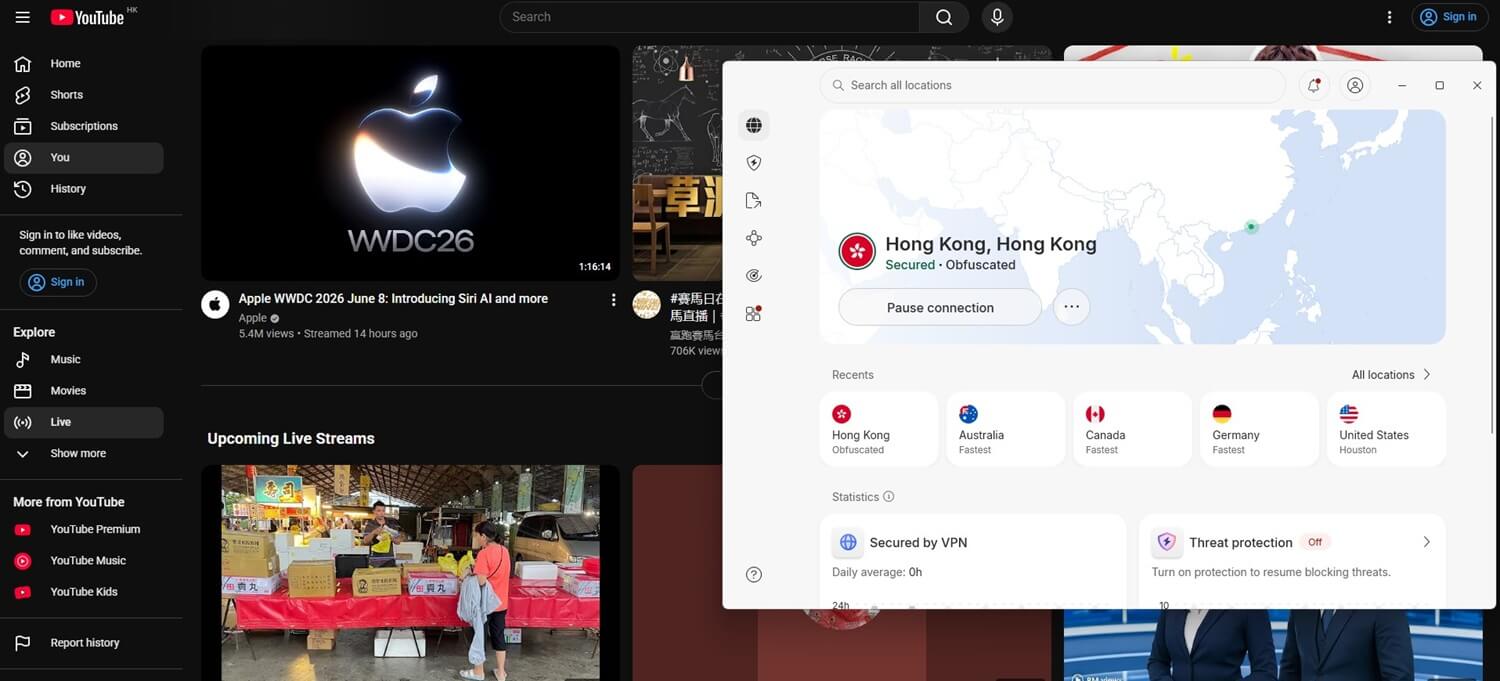Open YouTube Music link

(84, 561)
